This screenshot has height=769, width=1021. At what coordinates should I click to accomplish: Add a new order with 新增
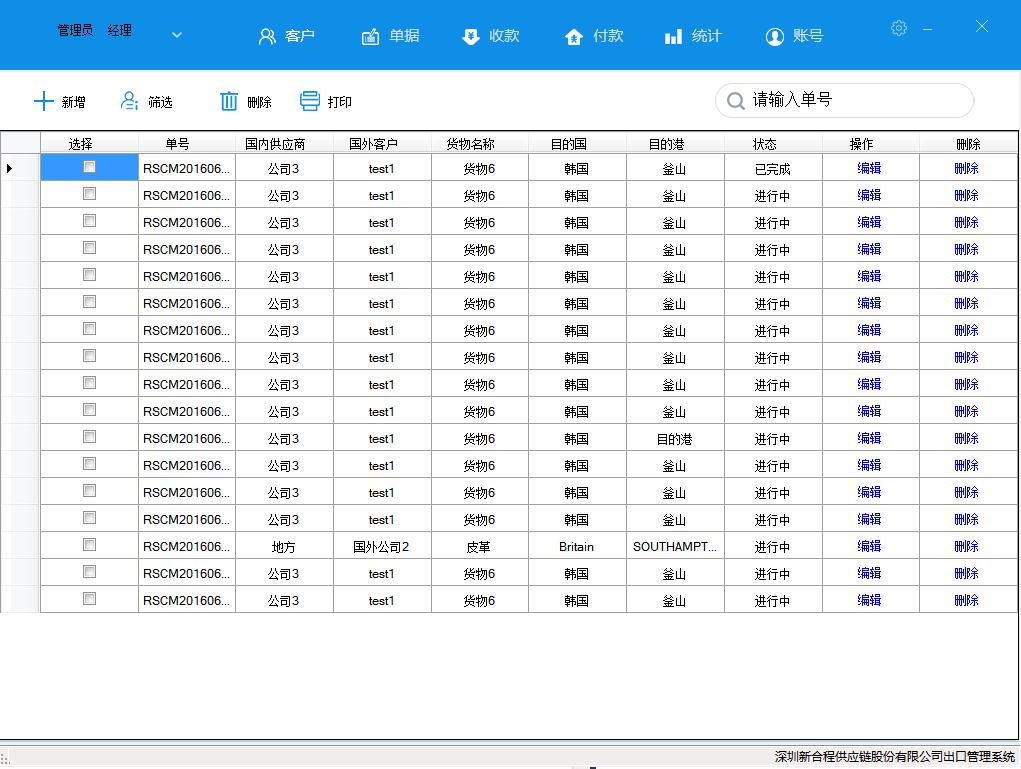(x=60, y=102)
